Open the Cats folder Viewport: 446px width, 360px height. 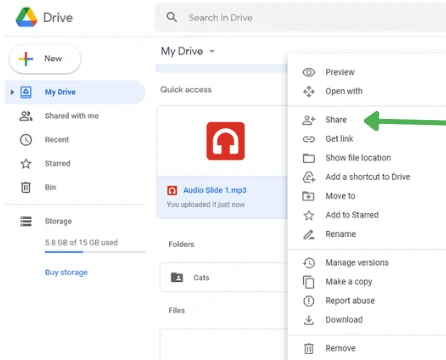point(224,277)
